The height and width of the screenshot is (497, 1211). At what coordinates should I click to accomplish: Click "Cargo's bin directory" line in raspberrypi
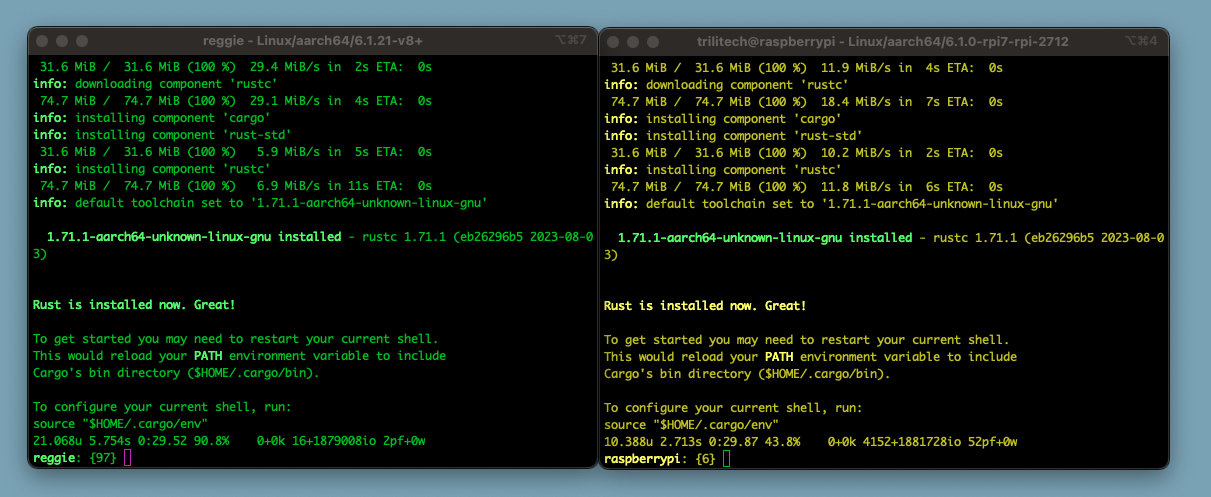click(747, 373)
